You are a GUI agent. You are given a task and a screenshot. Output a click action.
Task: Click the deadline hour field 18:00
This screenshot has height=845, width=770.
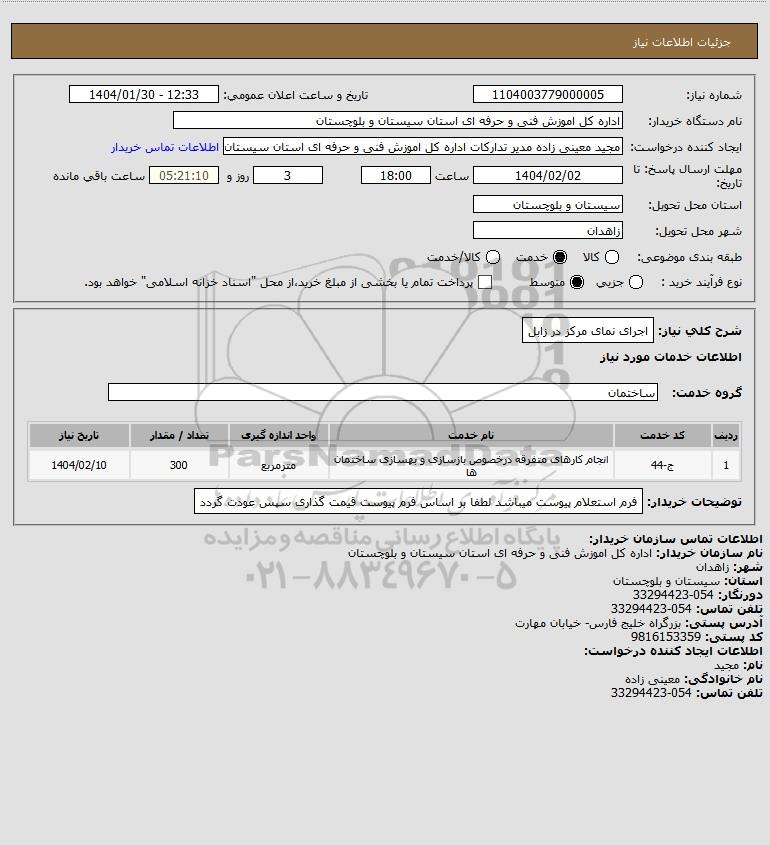point(396,176)
